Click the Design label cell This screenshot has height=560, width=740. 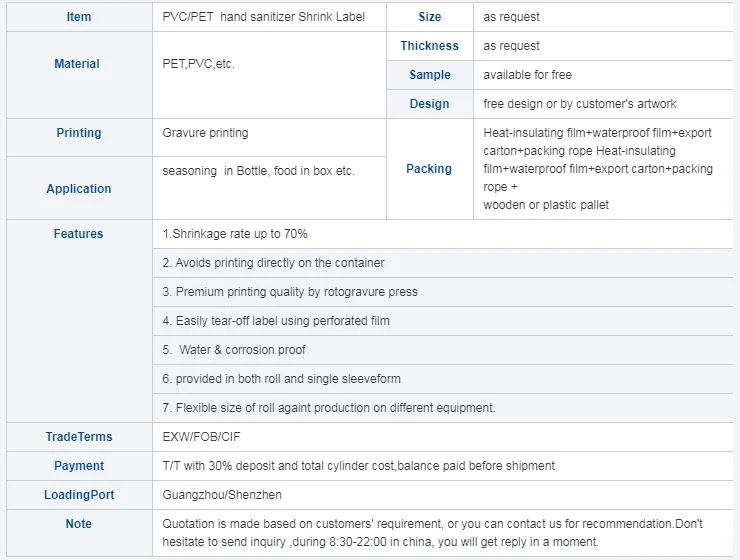tap(430, 104)
